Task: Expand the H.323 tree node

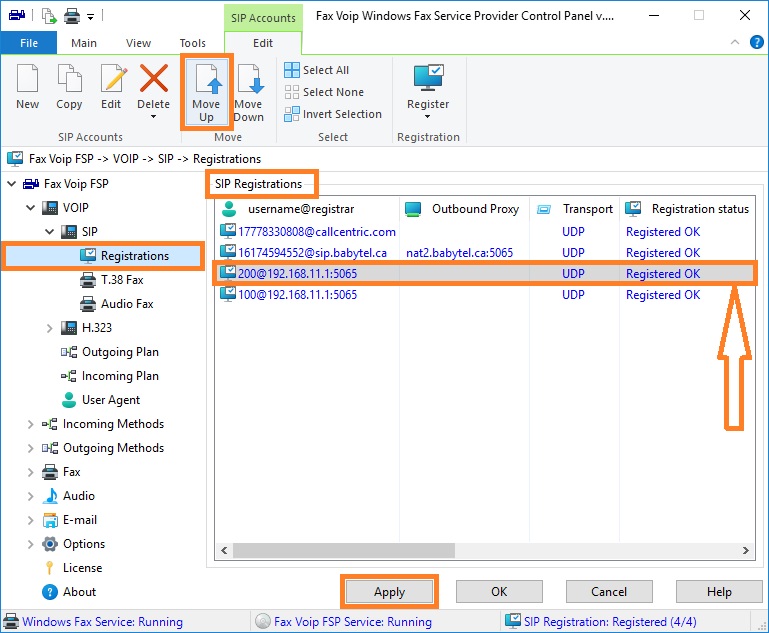Action: pos(49,328)
